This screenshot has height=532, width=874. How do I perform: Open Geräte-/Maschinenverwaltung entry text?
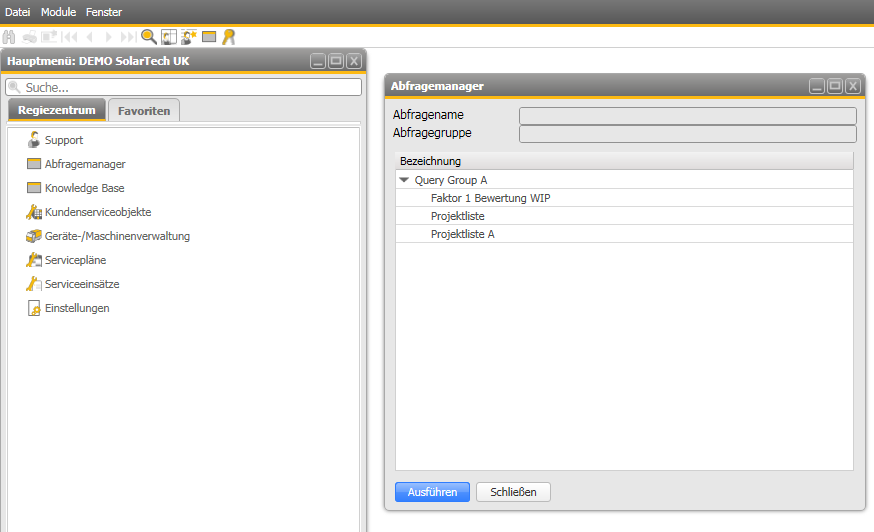118,236
